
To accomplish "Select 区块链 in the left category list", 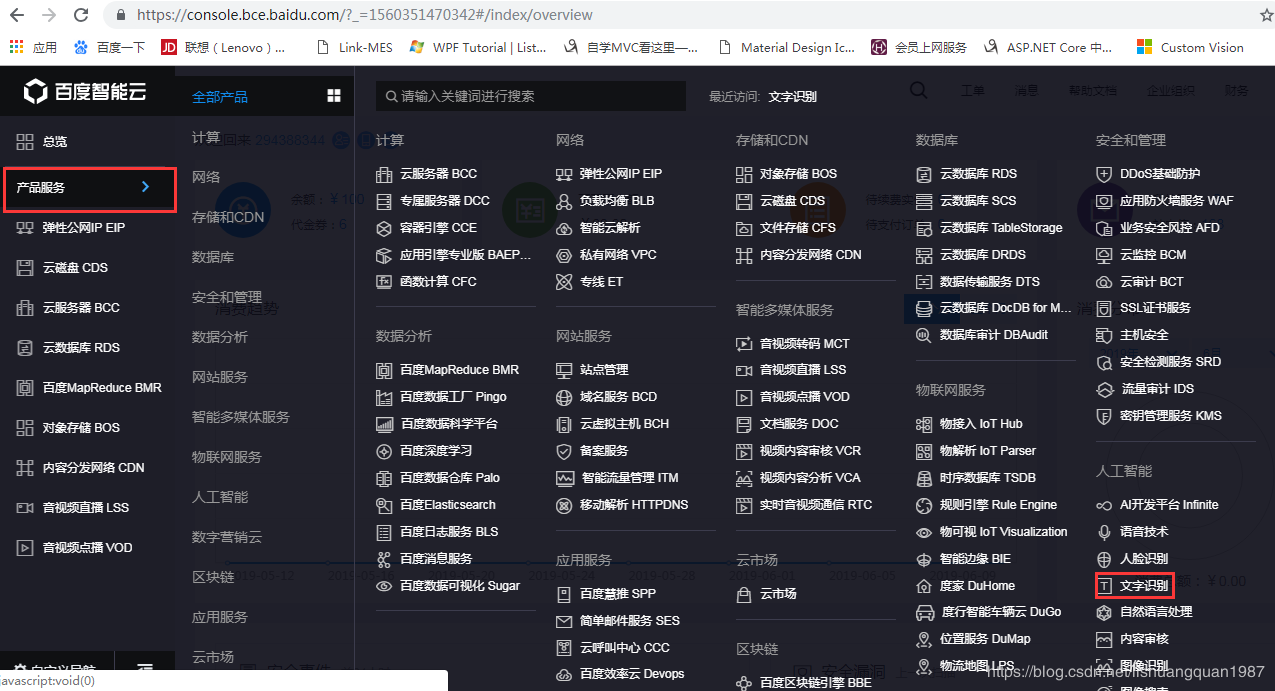I will point(213,577).
